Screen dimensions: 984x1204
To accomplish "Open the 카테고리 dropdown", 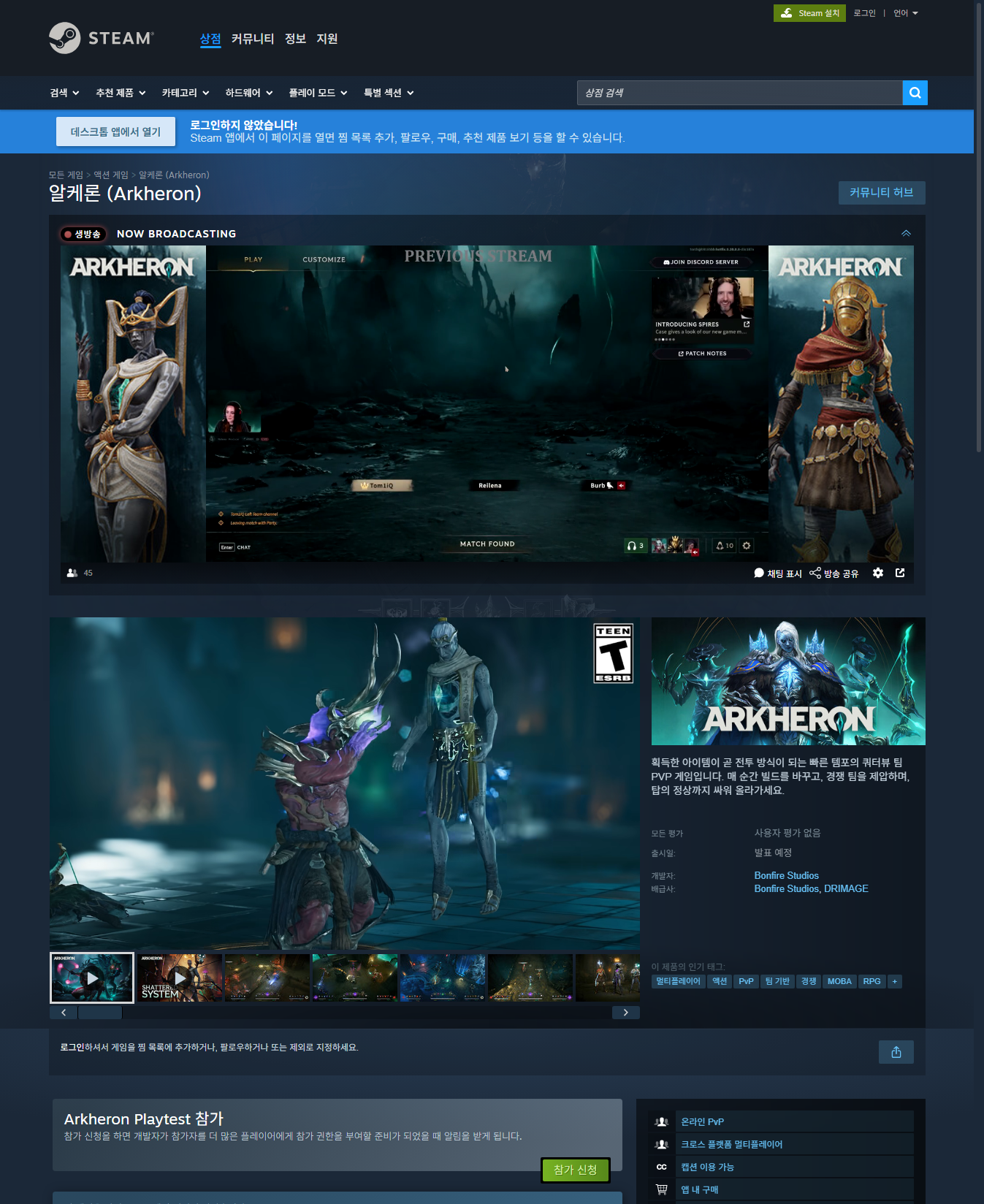I will 186,93.
